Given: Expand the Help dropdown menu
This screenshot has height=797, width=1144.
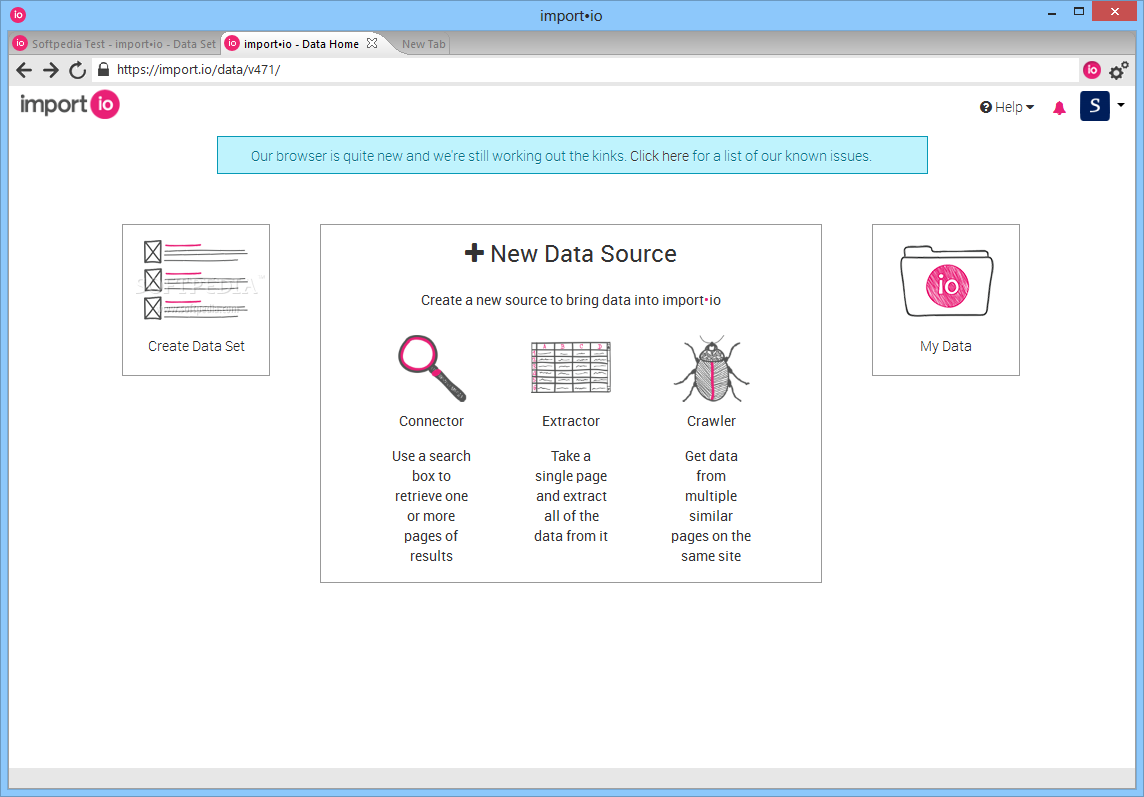Looking at the screenshot, I should tap(1007, 107).
